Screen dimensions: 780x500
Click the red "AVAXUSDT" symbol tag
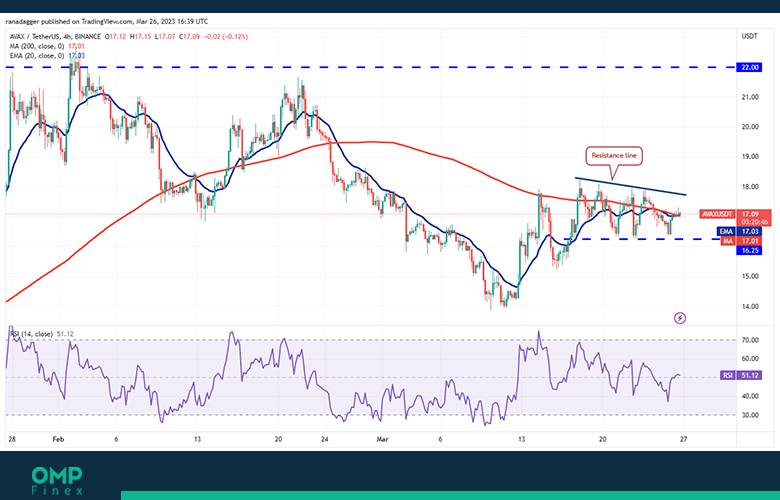tap(717, 214)
